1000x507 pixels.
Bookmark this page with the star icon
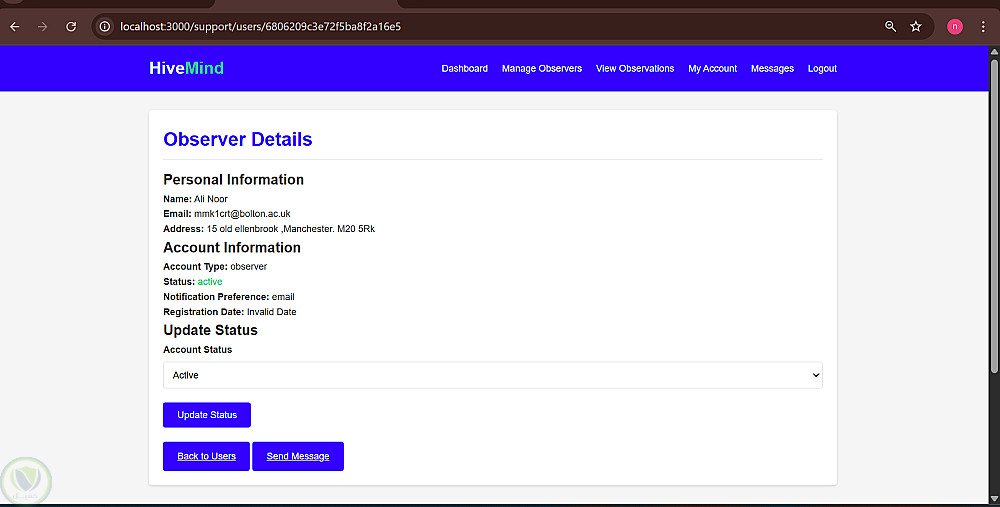click(x=916, y=27)
